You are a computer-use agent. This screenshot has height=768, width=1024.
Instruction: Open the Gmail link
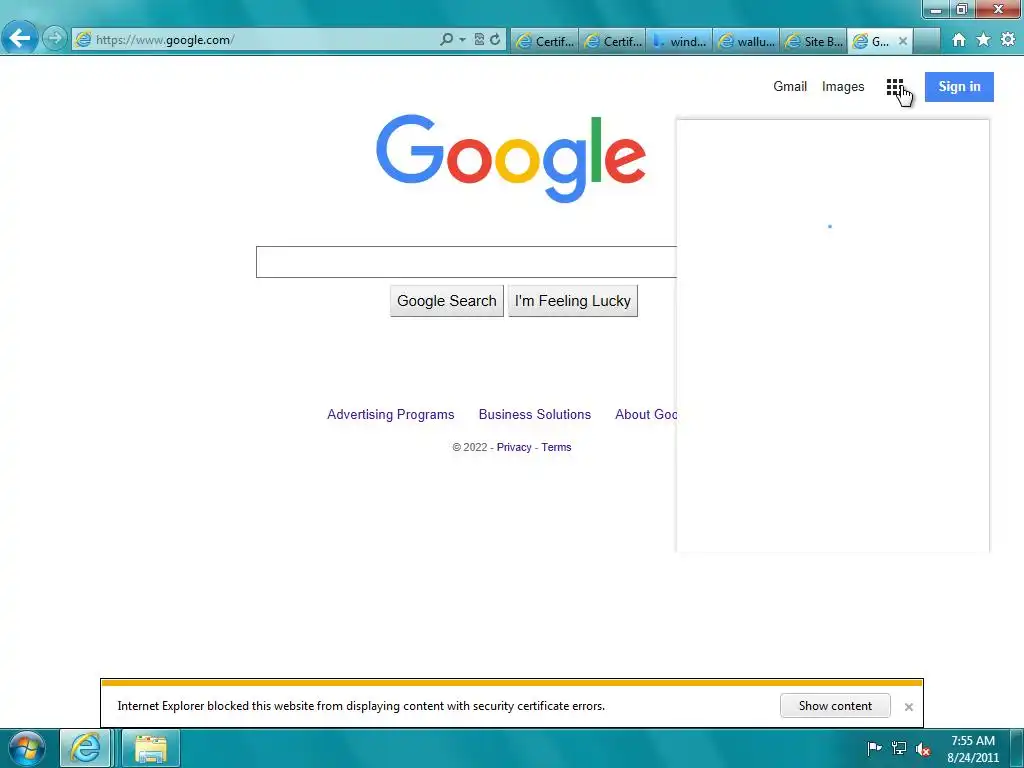click(x=790, y=86)
